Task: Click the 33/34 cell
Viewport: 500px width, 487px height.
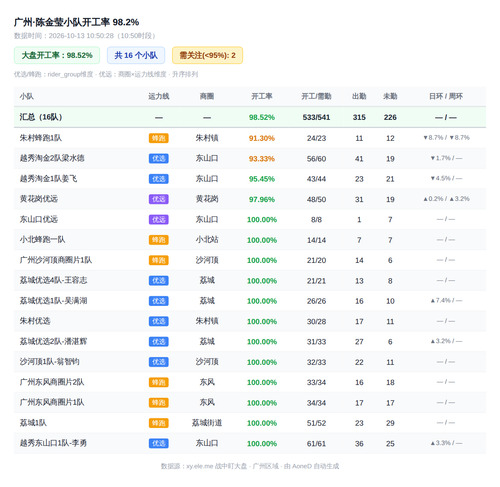Action: 316,382
